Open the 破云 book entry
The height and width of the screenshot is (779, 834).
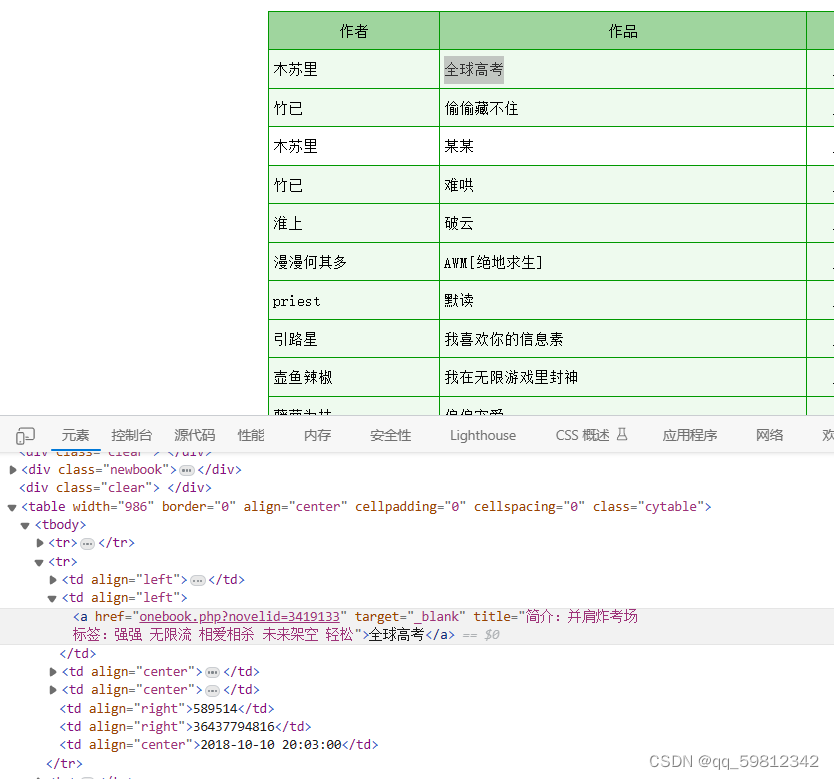458,223
